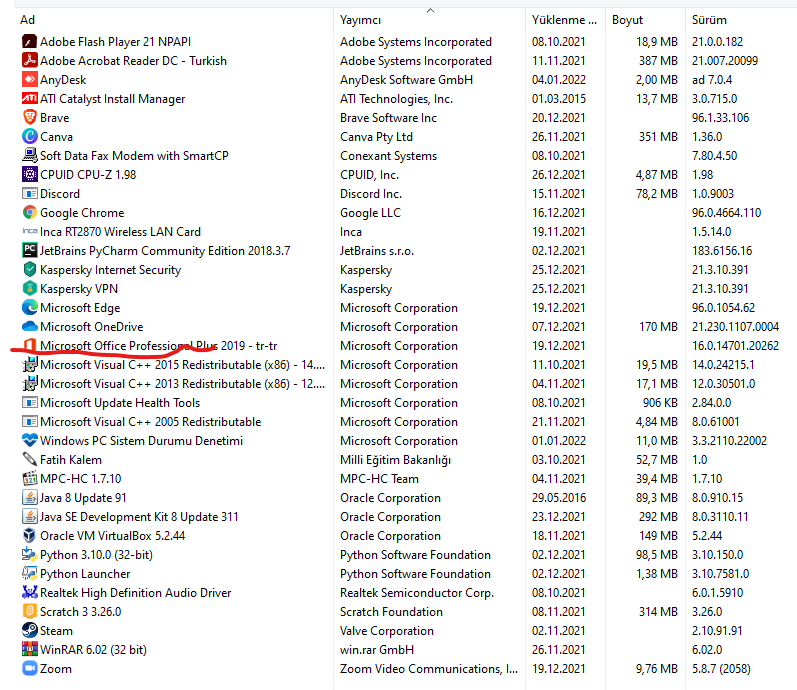Click size value 387 MB
797x690 pixels.
click(658, 61)
